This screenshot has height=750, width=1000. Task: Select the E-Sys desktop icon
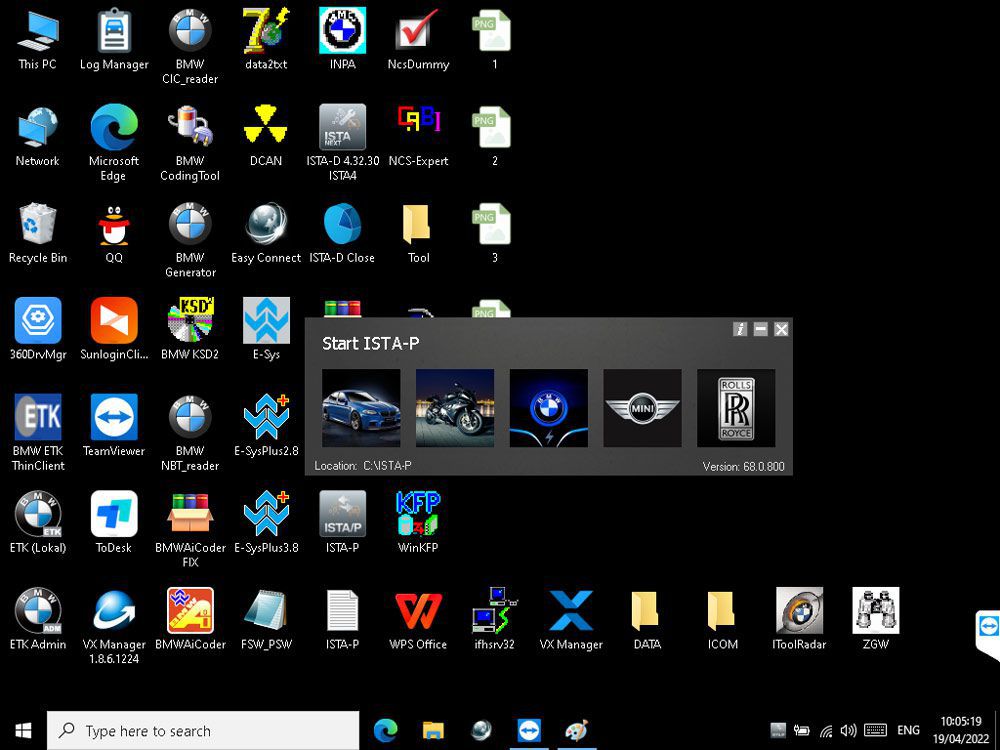coord(266,330)
